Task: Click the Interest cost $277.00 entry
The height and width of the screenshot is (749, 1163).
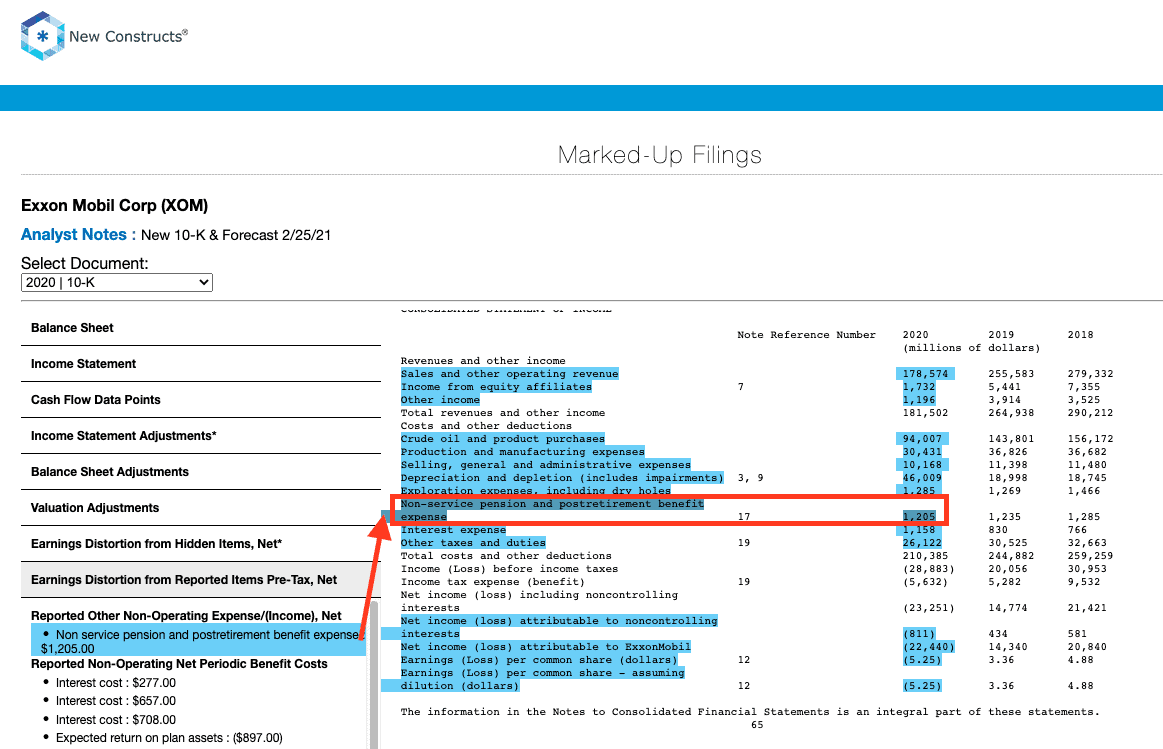Action: point(116,683)
